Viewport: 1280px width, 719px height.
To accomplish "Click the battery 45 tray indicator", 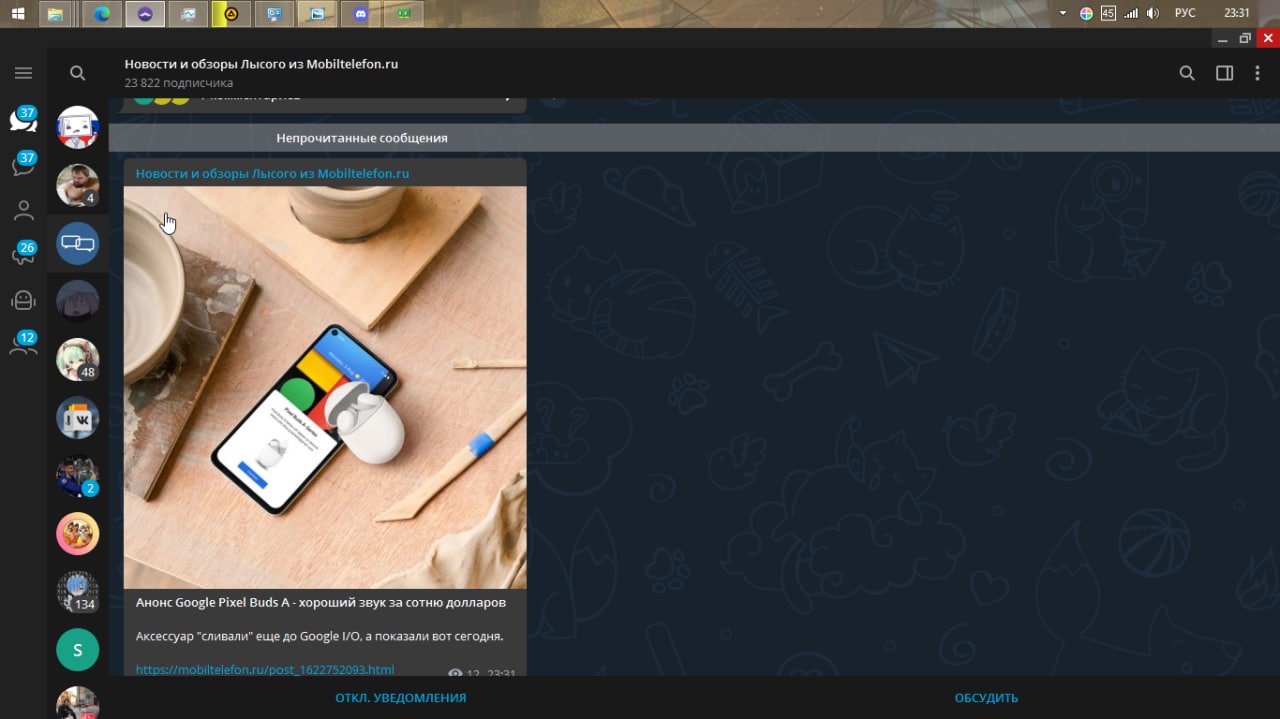I will pyautogui.click(x=1108, y=13).
